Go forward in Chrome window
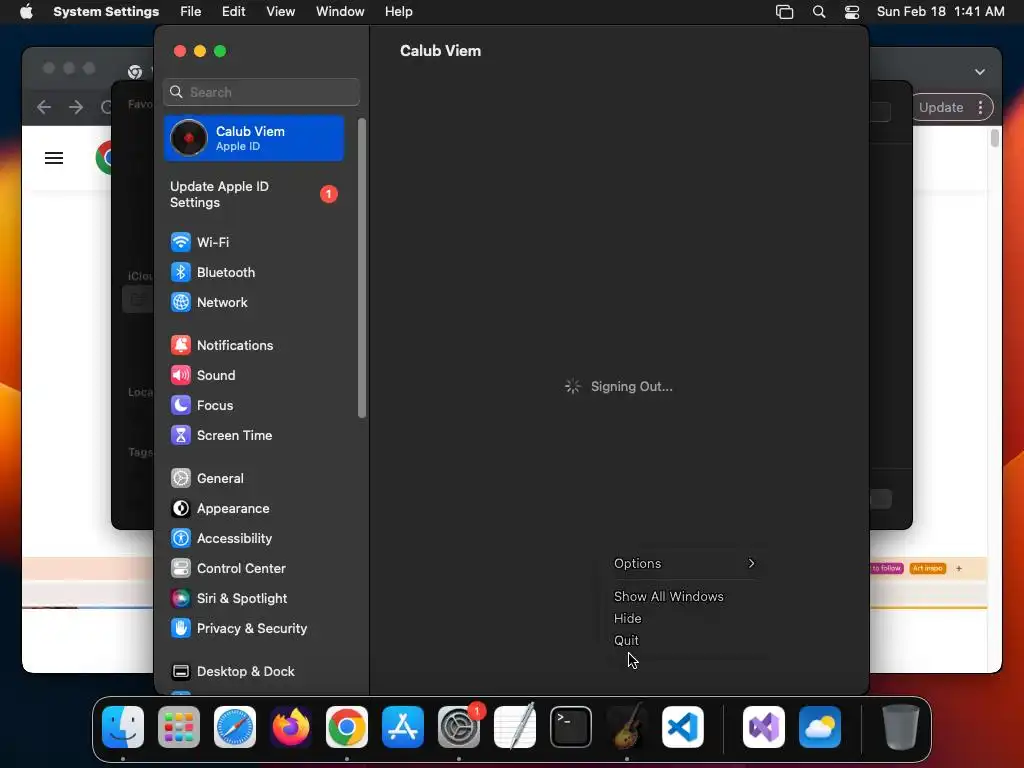This screenshot has height=768, width=1024. pos(76,107)
